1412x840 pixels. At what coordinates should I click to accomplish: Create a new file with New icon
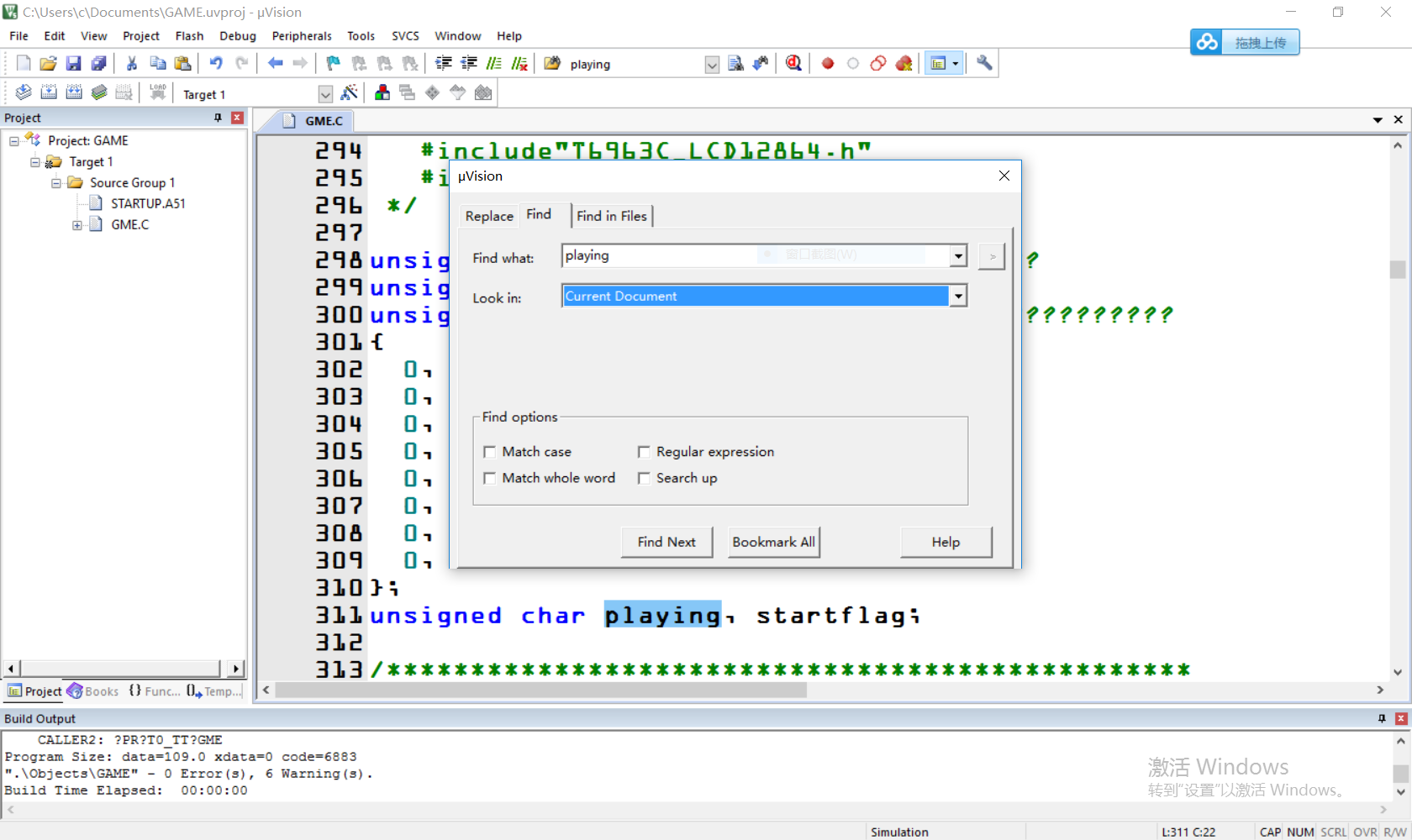click(24, 63)
